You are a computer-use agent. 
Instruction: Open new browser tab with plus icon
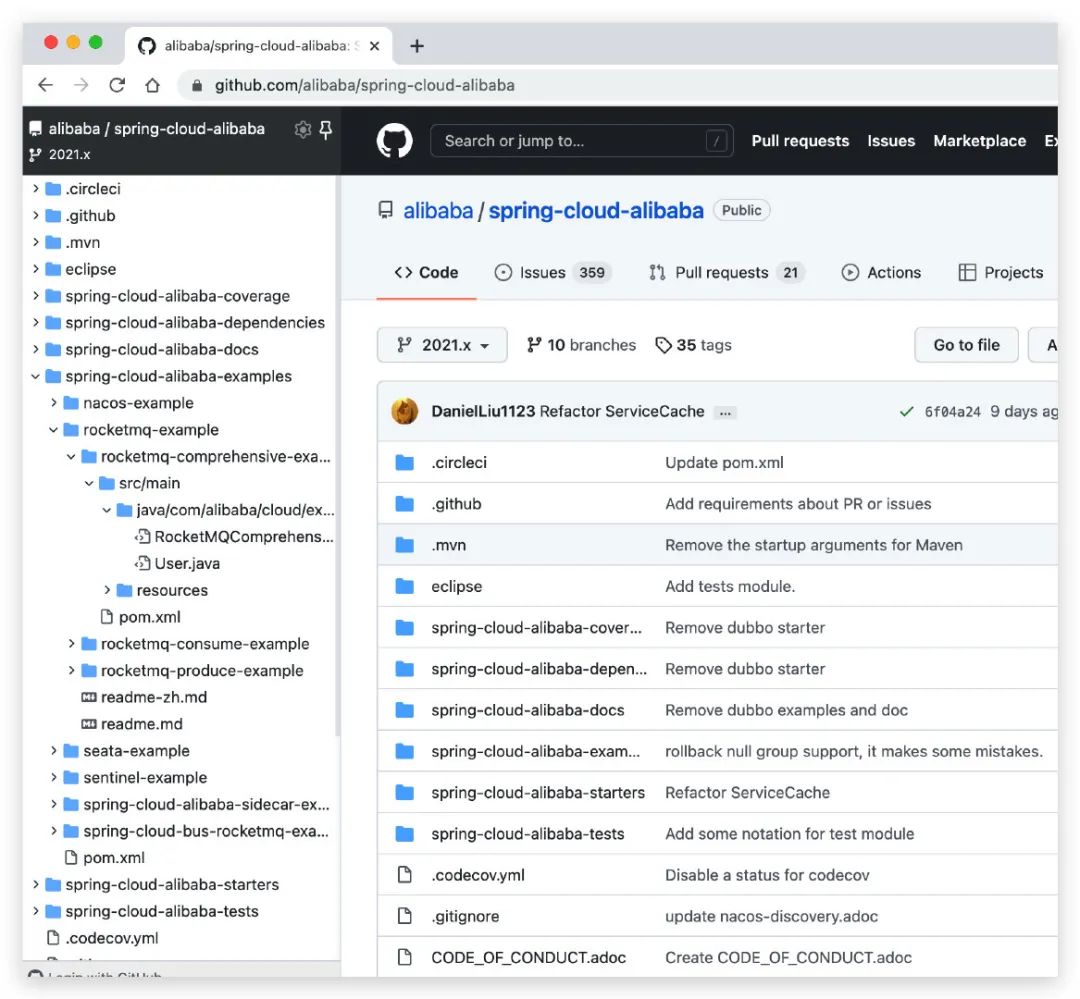417,46
